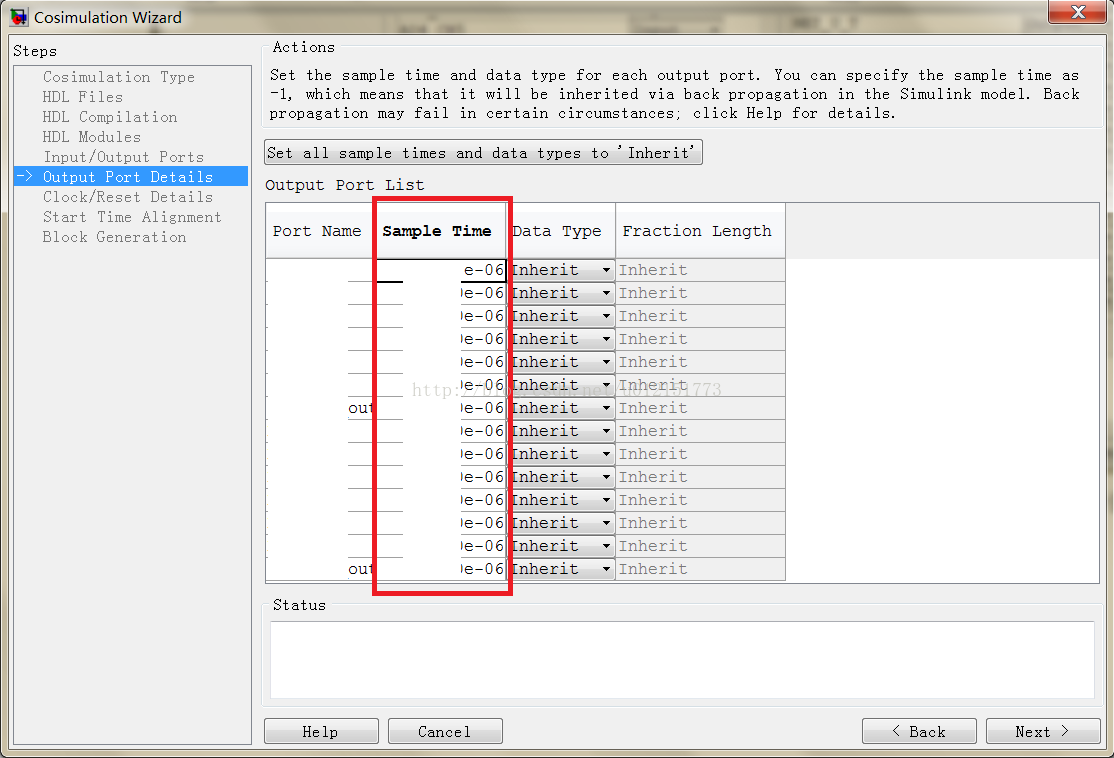Go to the Start Time Alignment step
The width and height of the screenshot is (1114, 758).
pos(132,217)
